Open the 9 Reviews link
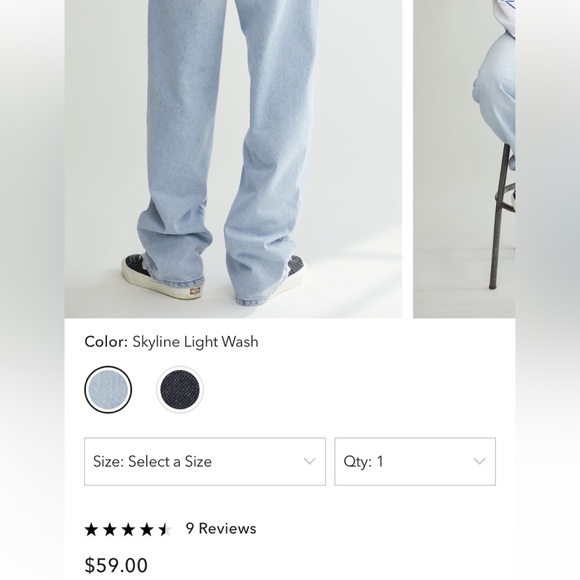 tap(221, 529)
